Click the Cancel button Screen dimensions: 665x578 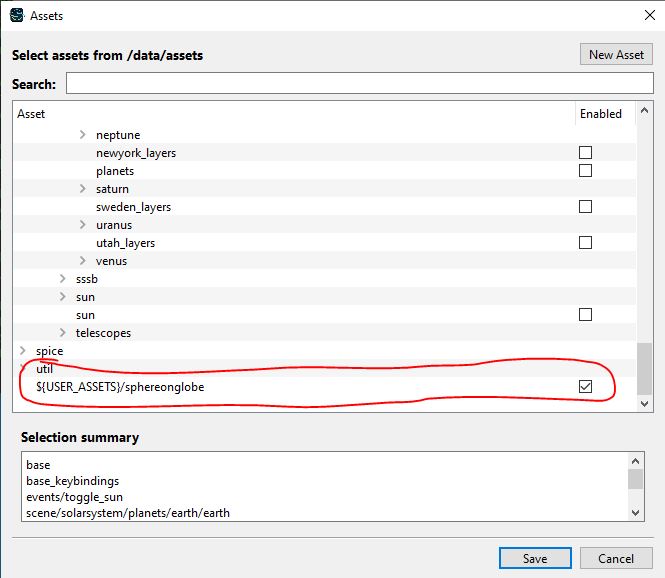[616, 558]
